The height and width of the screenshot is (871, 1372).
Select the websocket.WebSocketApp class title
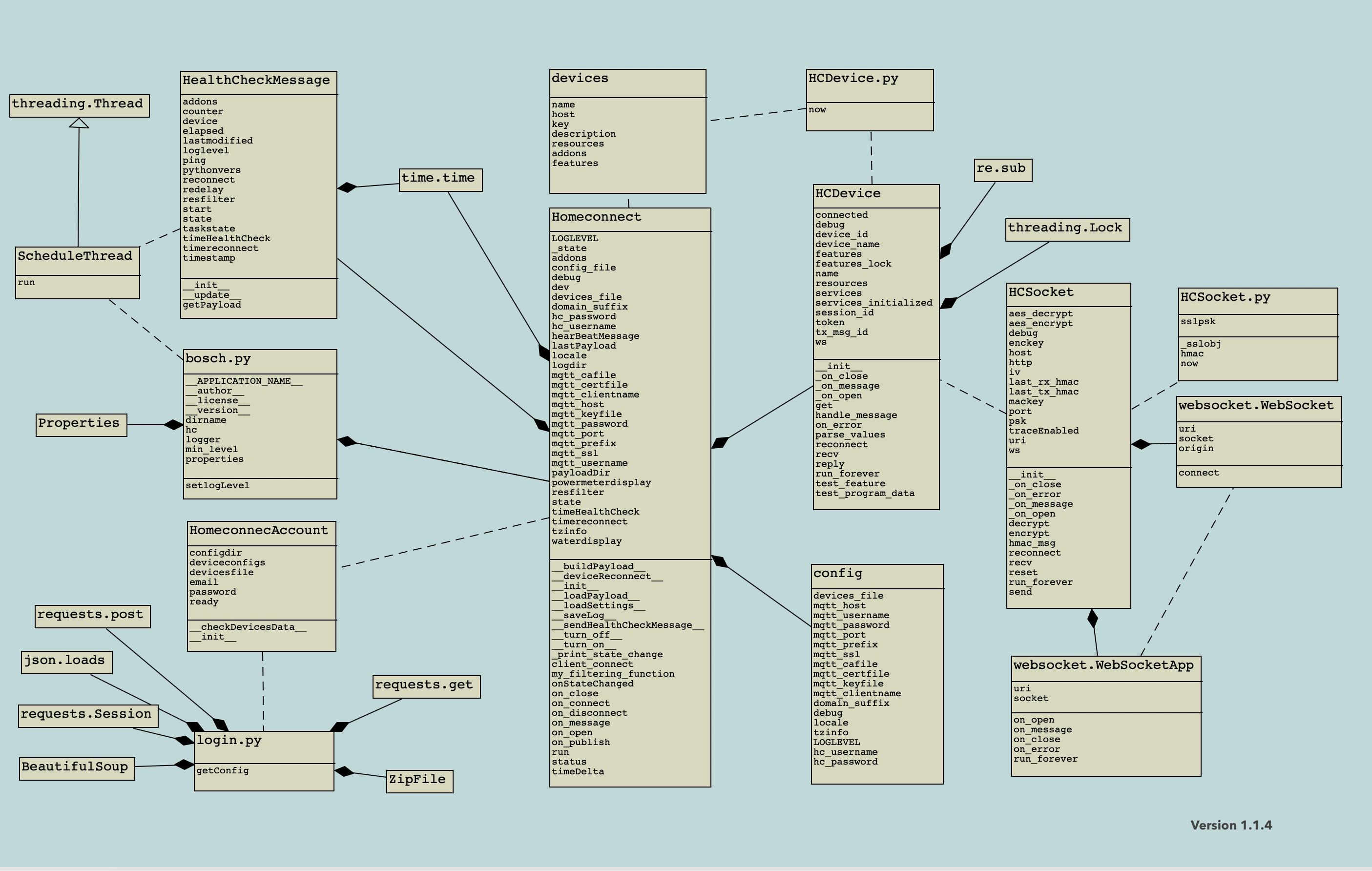tap(1103, 665)
